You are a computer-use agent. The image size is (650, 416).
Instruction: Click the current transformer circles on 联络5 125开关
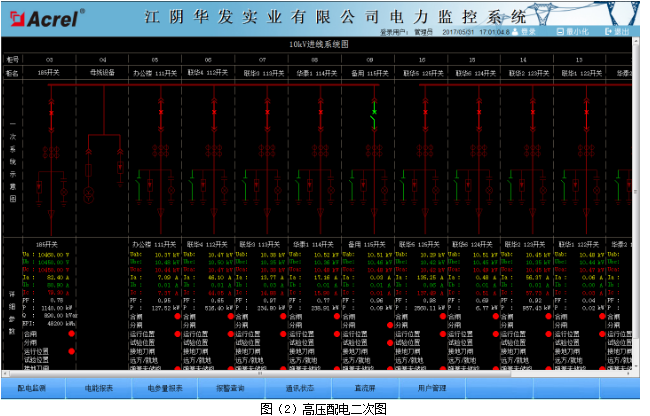[425, 151]
